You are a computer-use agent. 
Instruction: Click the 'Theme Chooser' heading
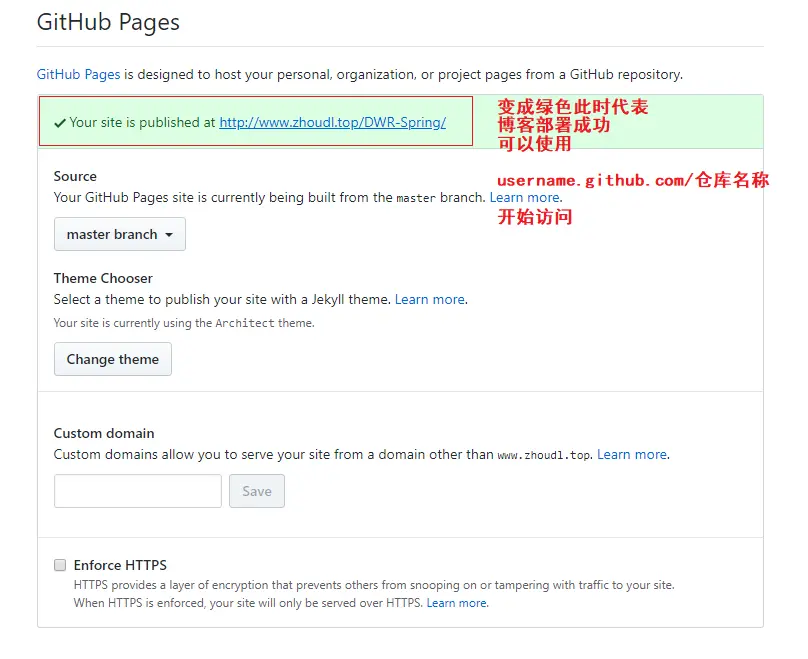pyautogui.click(x=103, y=278)
